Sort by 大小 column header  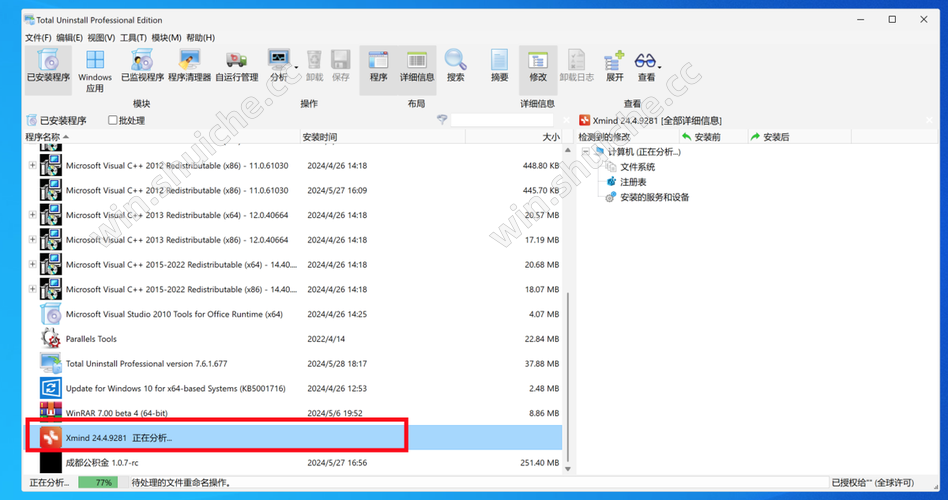[514, 137]
